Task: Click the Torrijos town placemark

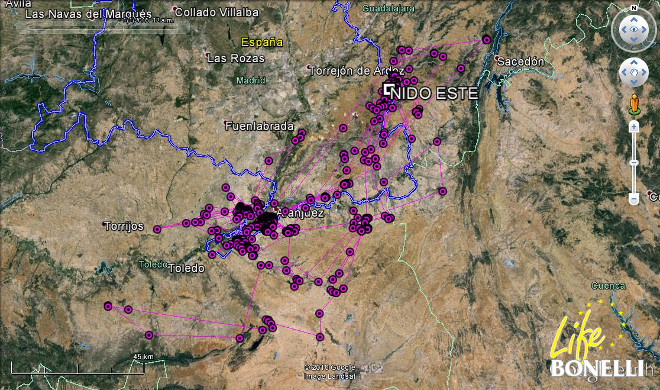Action: [x=123, y=226]
